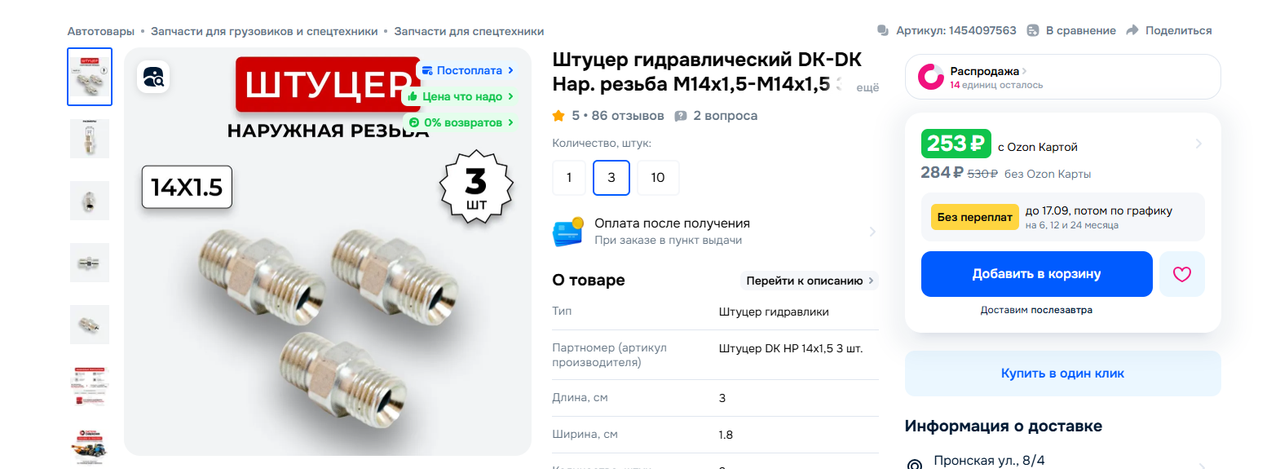This screenshot has height=469, width=1280.
Task: Expand the Оплата после получения row arrow
Action: 872,232
